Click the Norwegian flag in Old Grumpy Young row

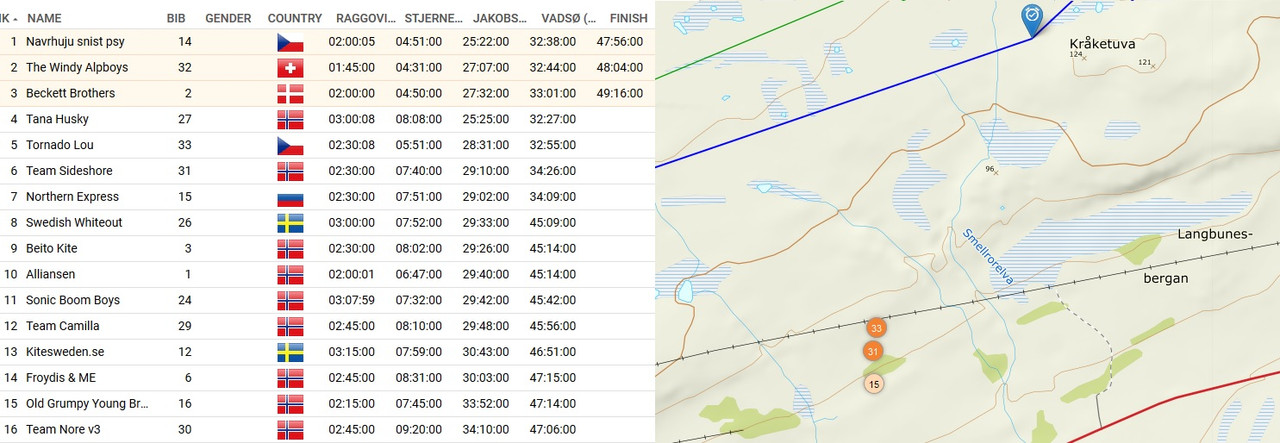point(290,405)
